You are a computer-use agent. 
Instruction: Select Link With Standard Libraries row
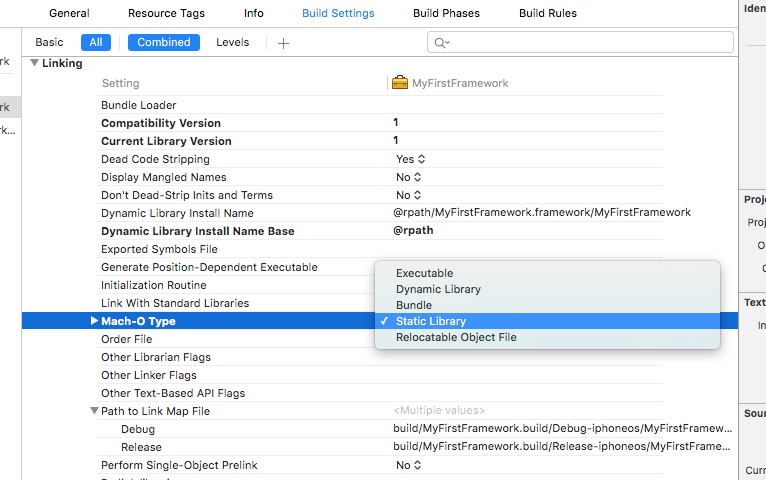[175, 303]
